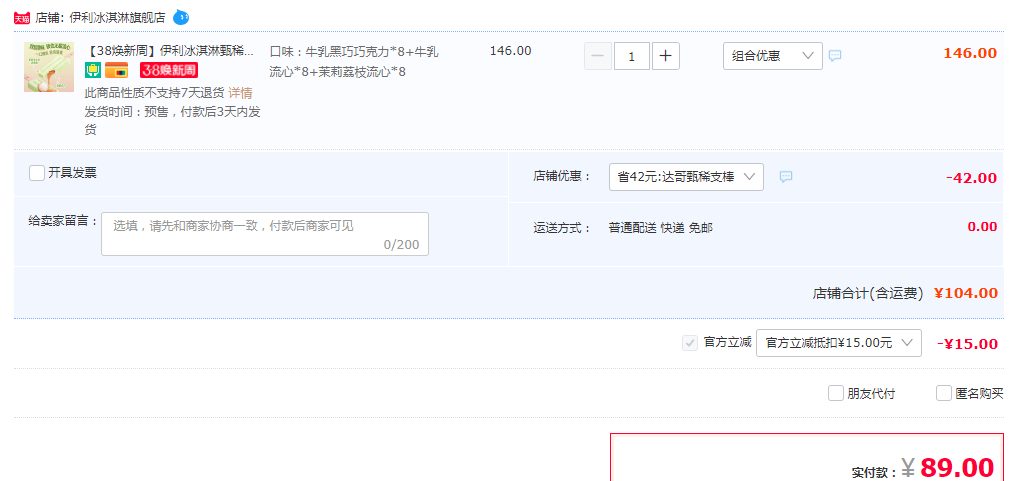Viewport: 1014px width, 481px height.
Task: Click the unit price 146.00 text
Action: tap(511, 50)
